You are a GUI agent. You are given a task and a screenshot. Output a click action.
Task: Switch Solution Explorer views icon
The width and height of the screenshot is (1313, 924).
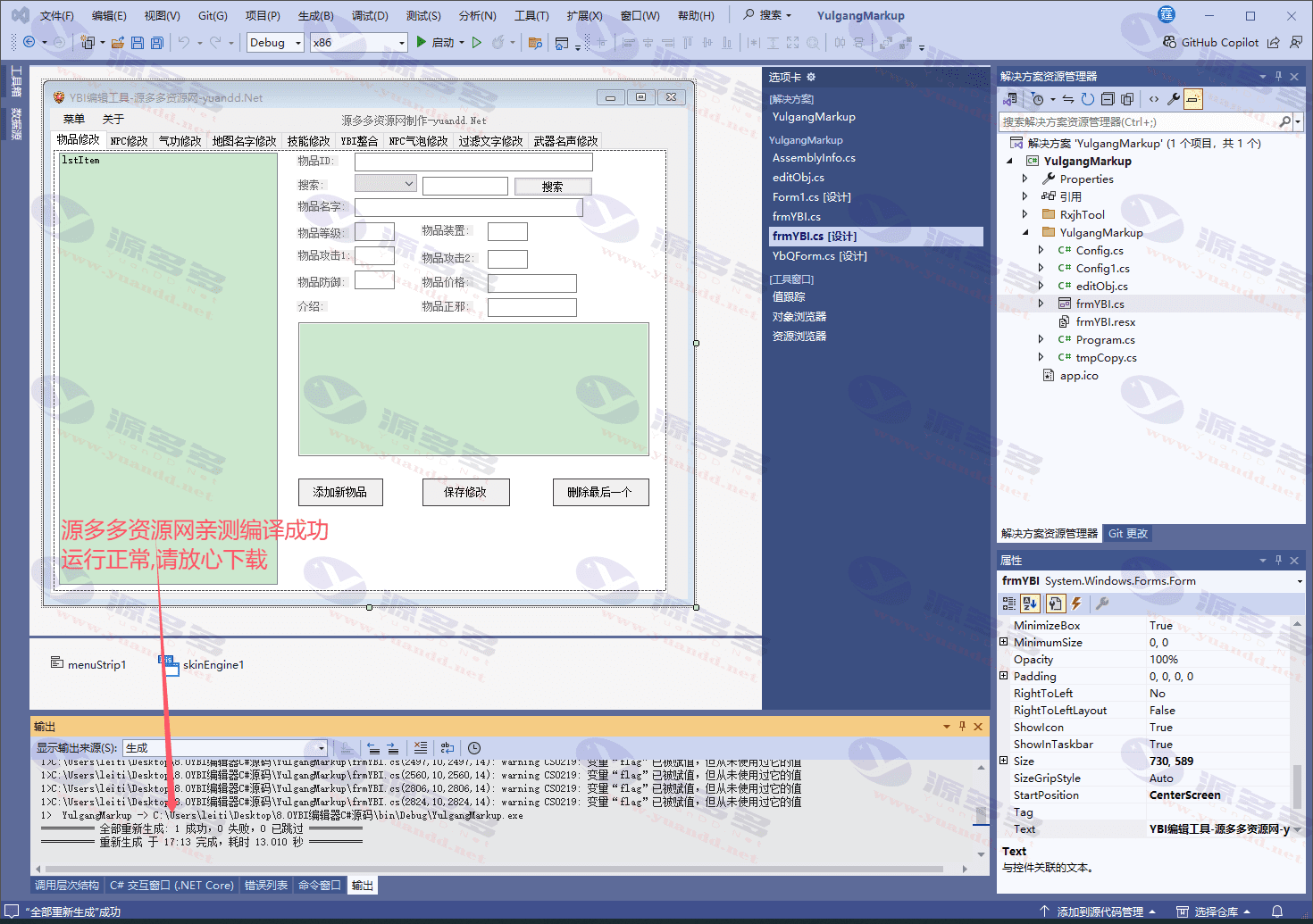coord(1010,99)
